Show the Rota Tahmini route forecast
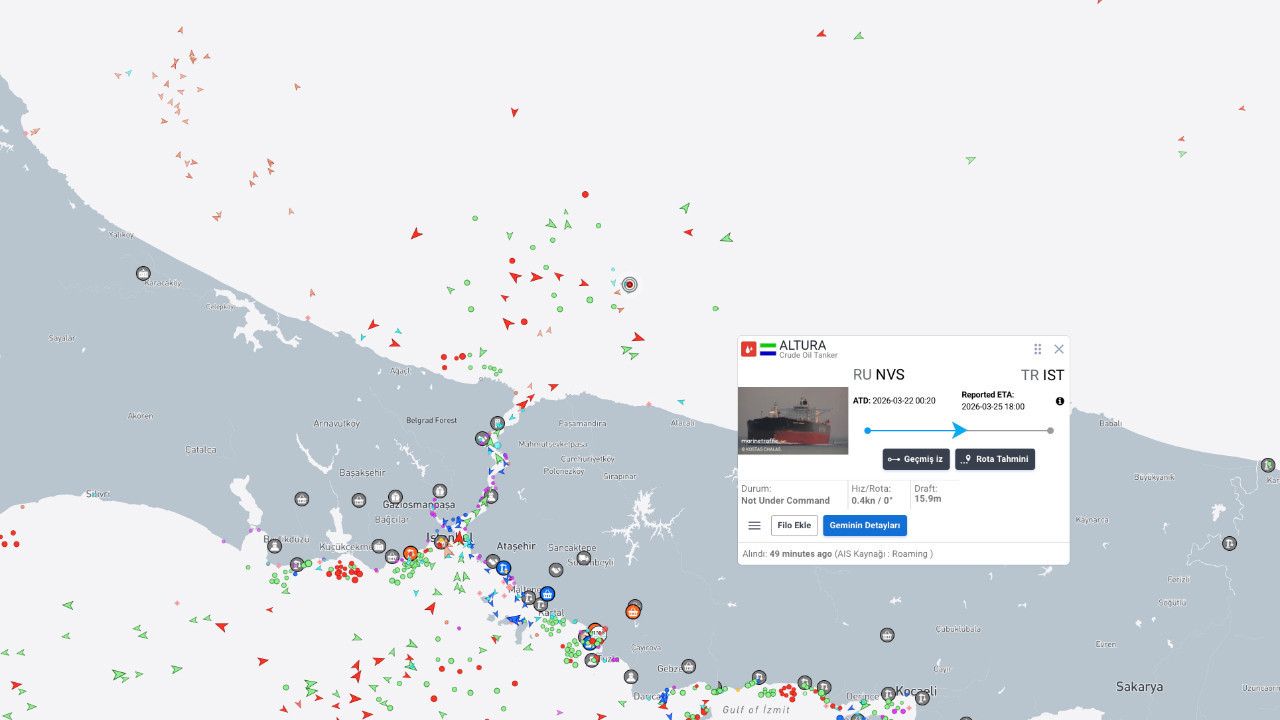 point(995,459)
